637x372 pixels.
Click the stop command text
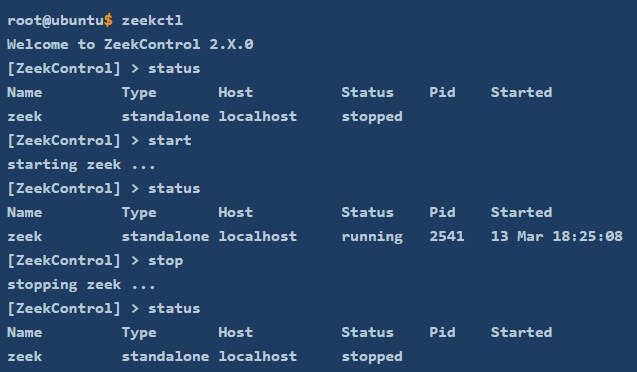click(x=165, y=261)
